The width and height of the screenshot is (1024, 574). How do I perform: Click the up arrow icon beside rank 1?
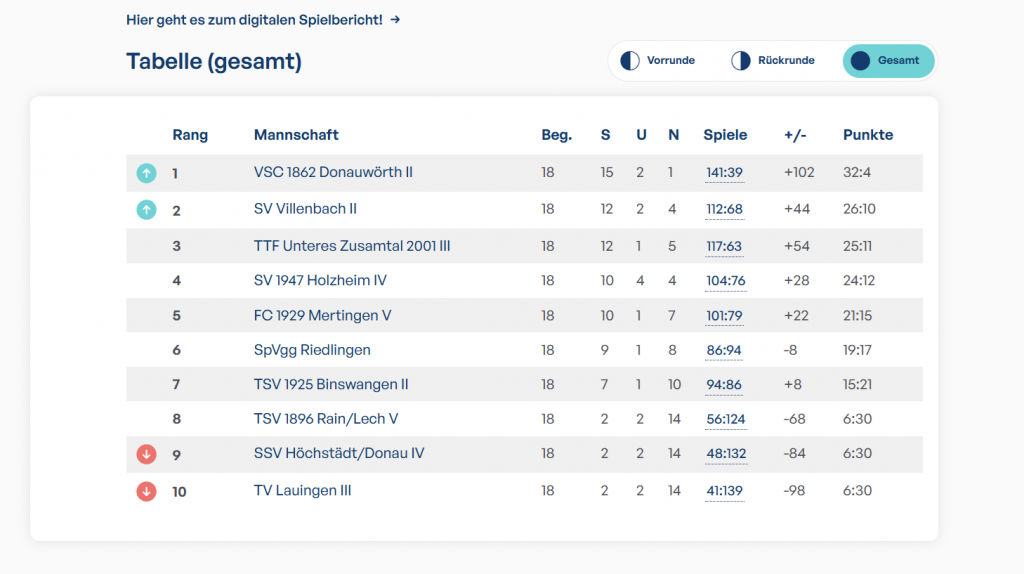(146, 173)
